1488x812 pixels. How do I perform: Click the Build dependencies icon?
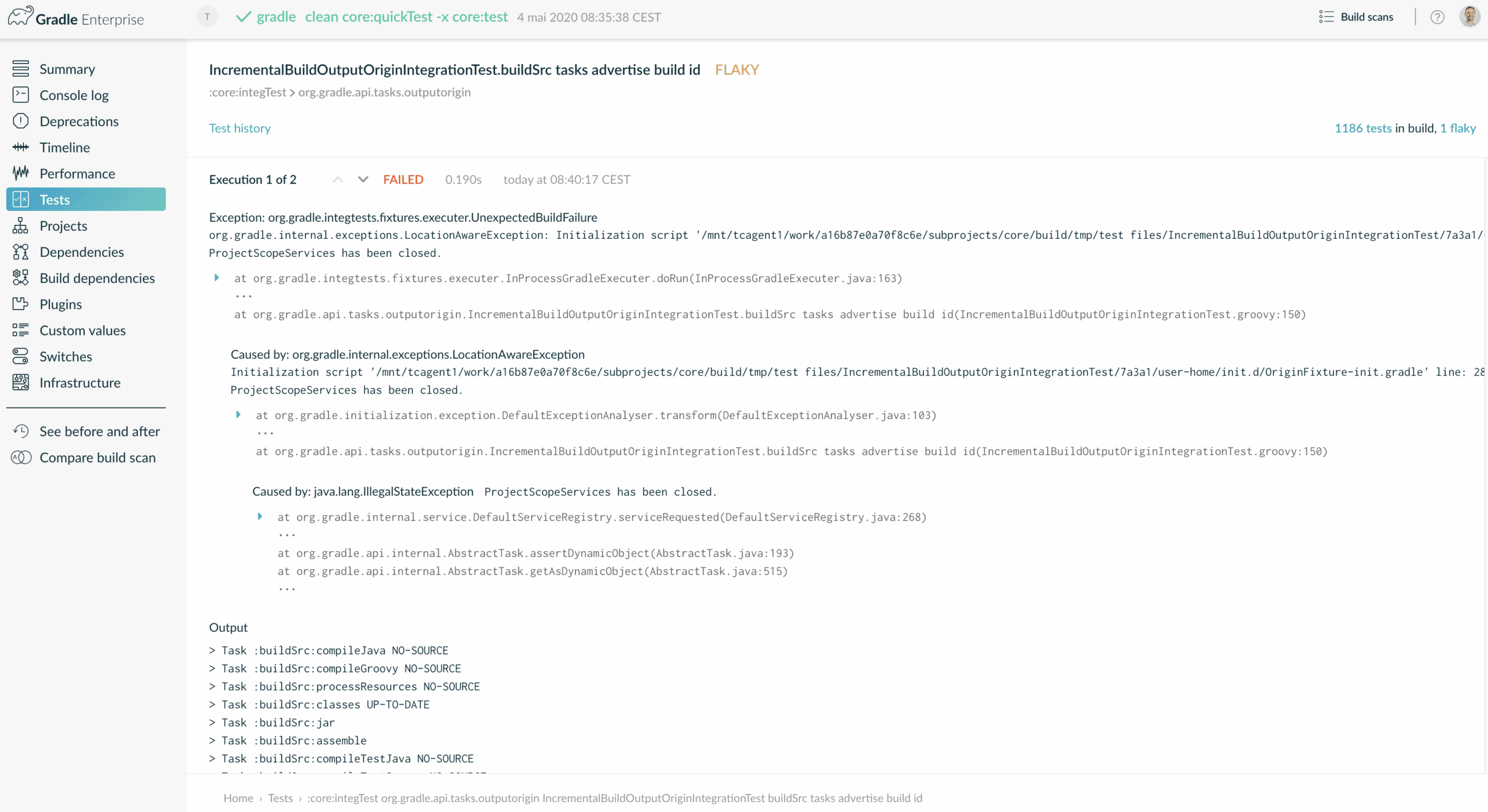[x=20, y=278]
